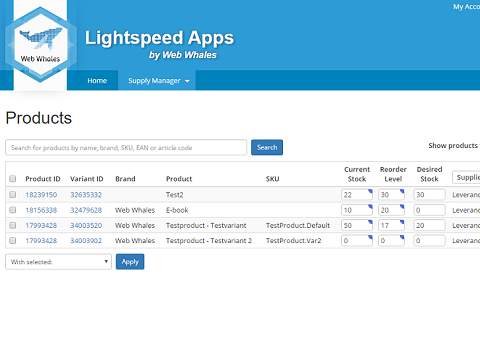
Task: Focus the product search field
Action: click(126, 147)
